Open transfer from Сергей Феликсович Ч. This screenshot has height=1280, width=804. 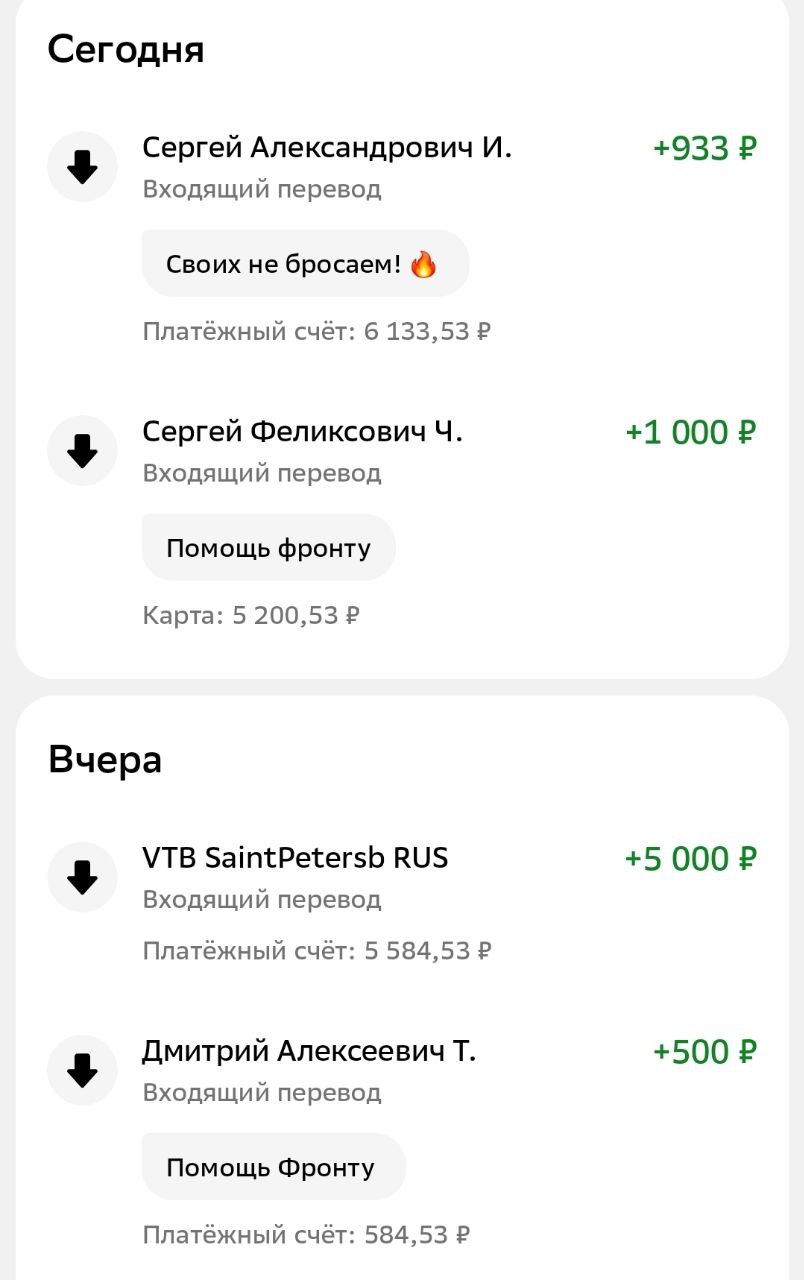[302, 432]
